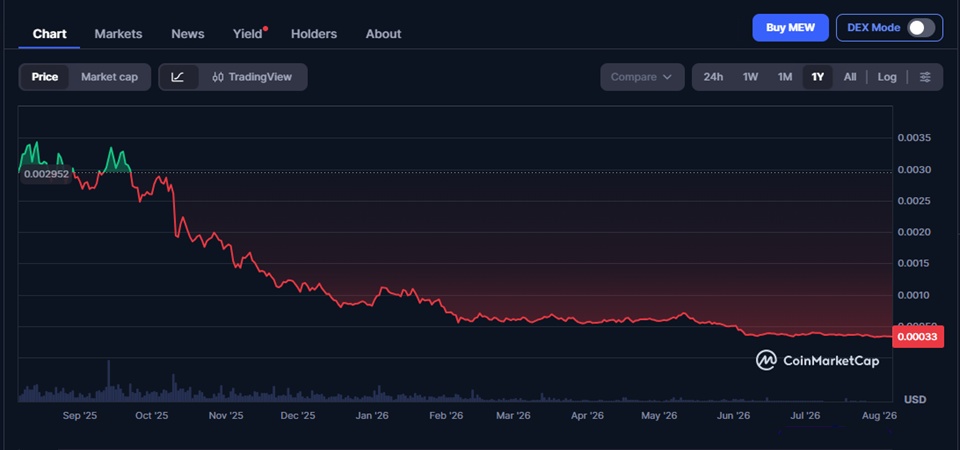This screenshot has height=450, width=960.
Task: Click the 0.0025 price axis value
Action: [x=913, y=201]
